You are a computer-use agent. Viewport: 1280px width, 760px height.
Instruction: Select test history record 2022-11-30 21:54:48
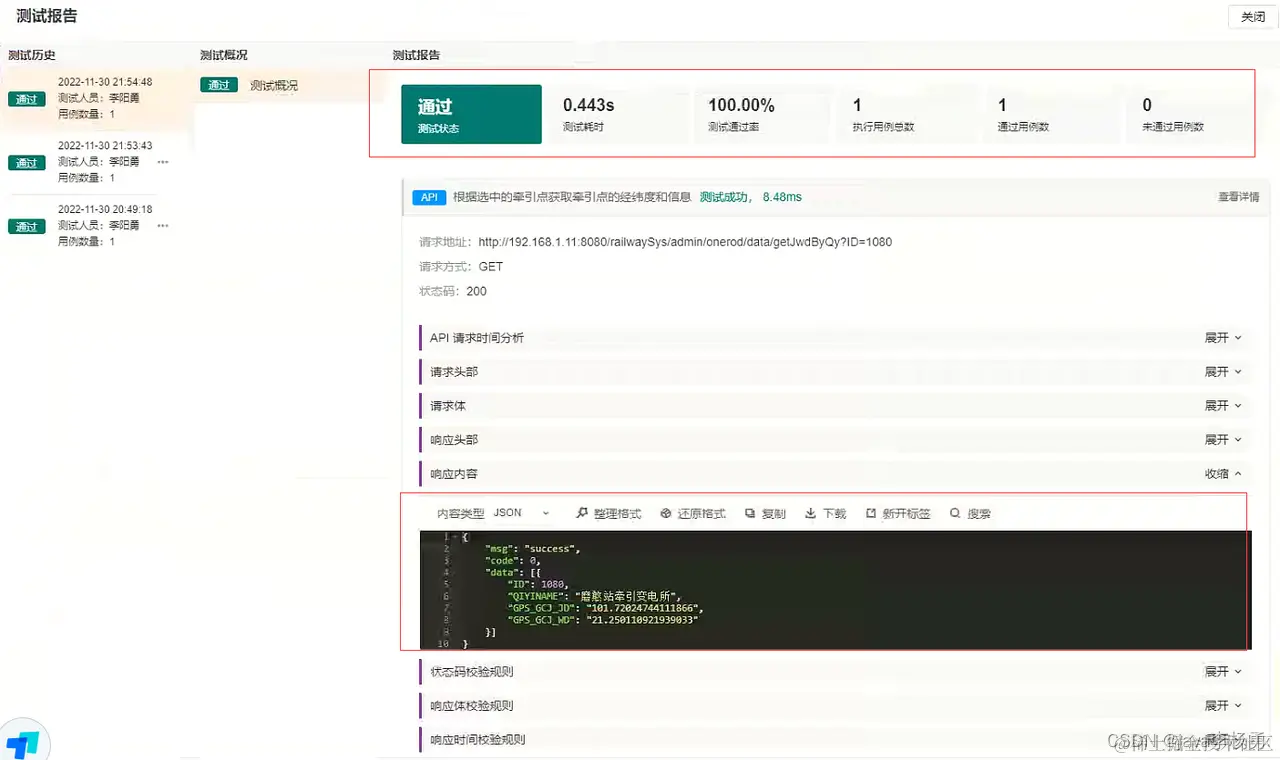coord(97,98)
